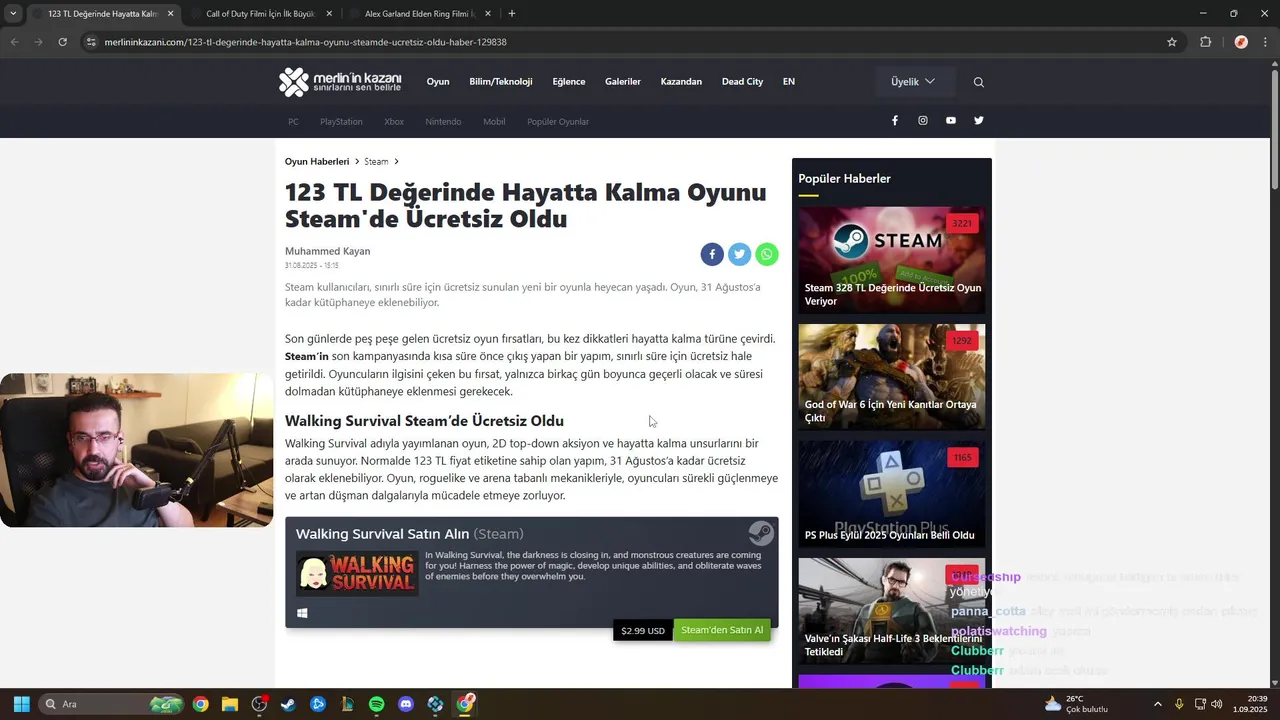The height and width of the screenshot is (720, 1280).
Task: Go to the Steam breadcrumb link
Action: pos(376,162)
